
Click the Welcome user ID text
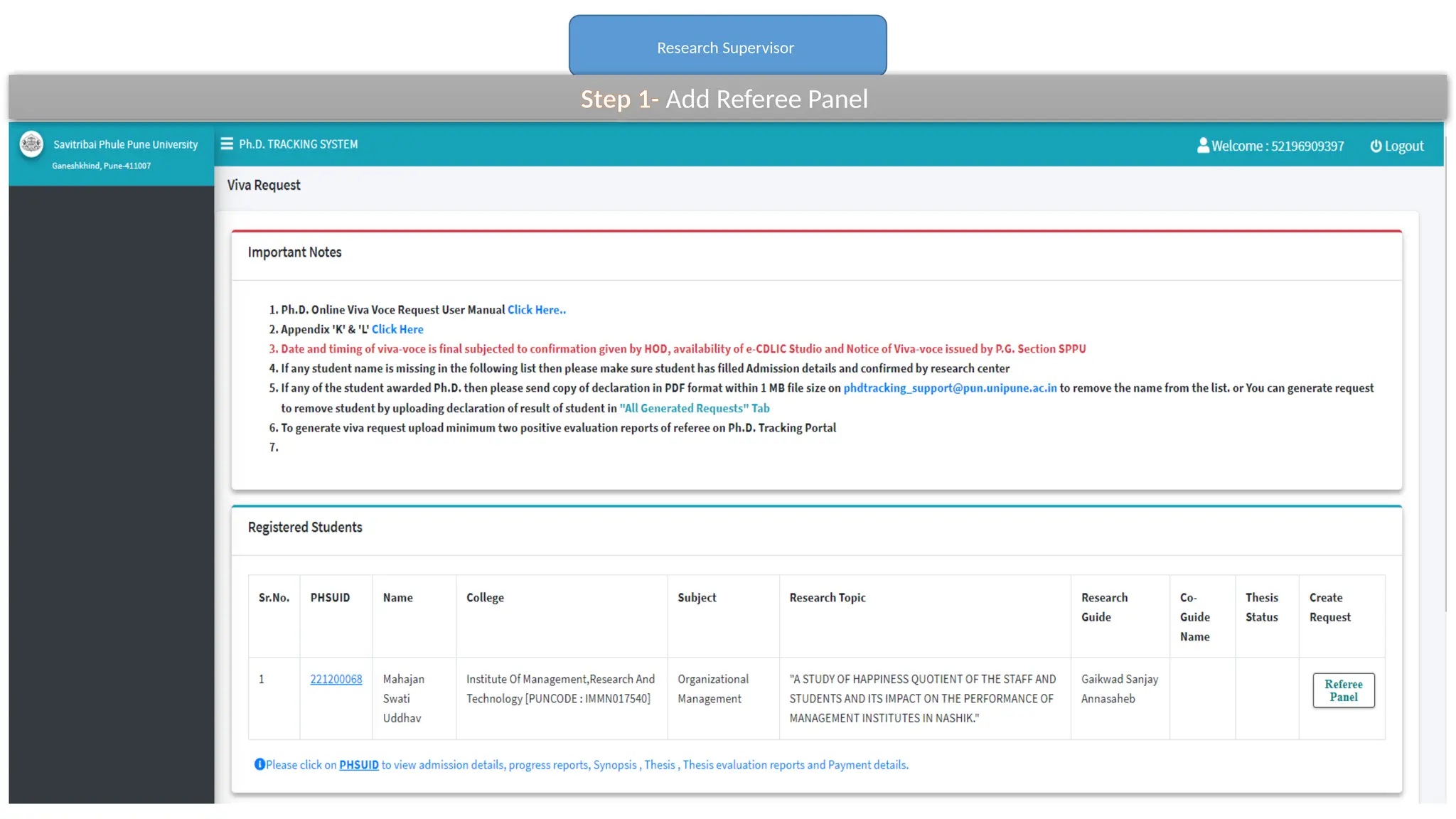(x=1278, y=146)
